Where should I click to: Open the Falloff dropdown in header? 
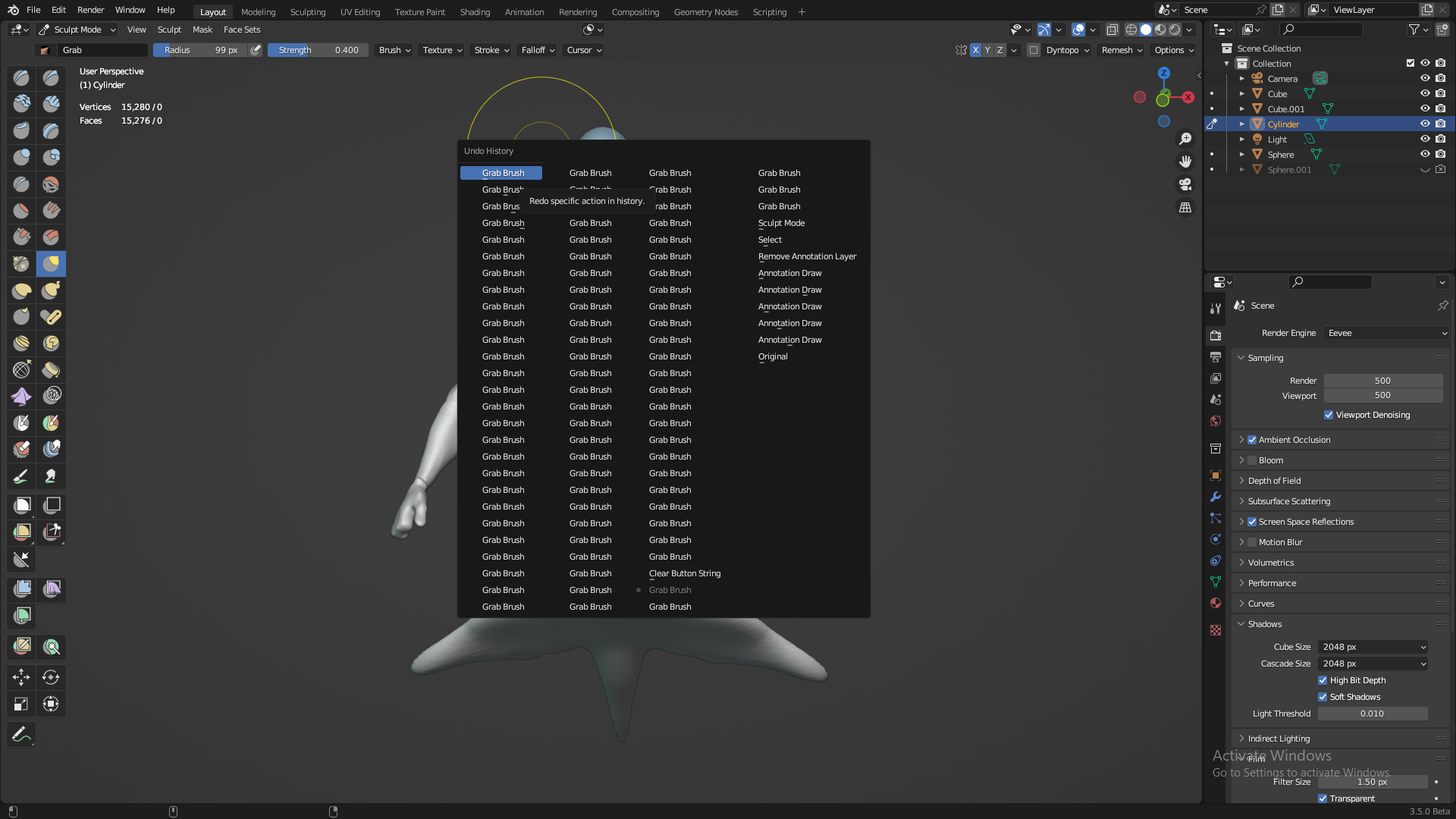coord(538,50)
